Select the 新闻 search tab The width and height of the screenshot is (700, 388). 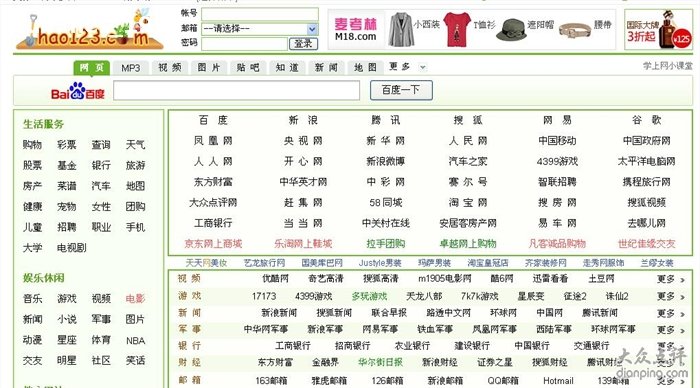pyautogui.click(x=326, y=68)
